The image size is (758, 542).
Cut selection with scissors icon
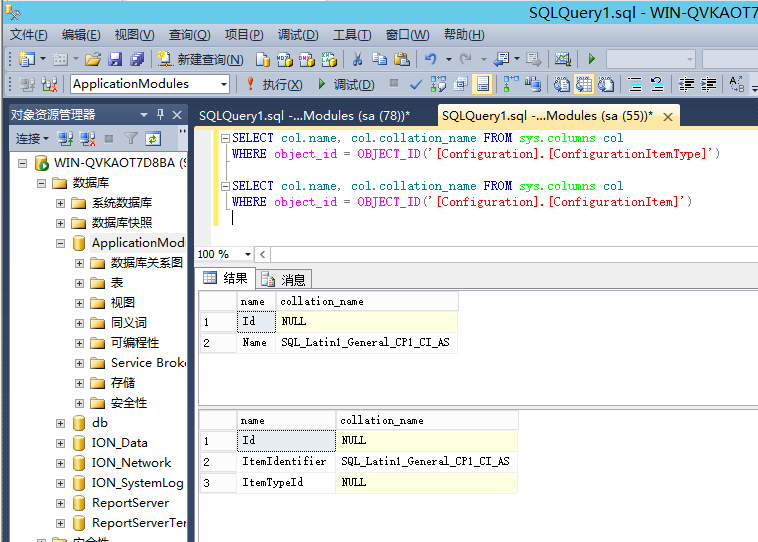[x=357, y=59]
